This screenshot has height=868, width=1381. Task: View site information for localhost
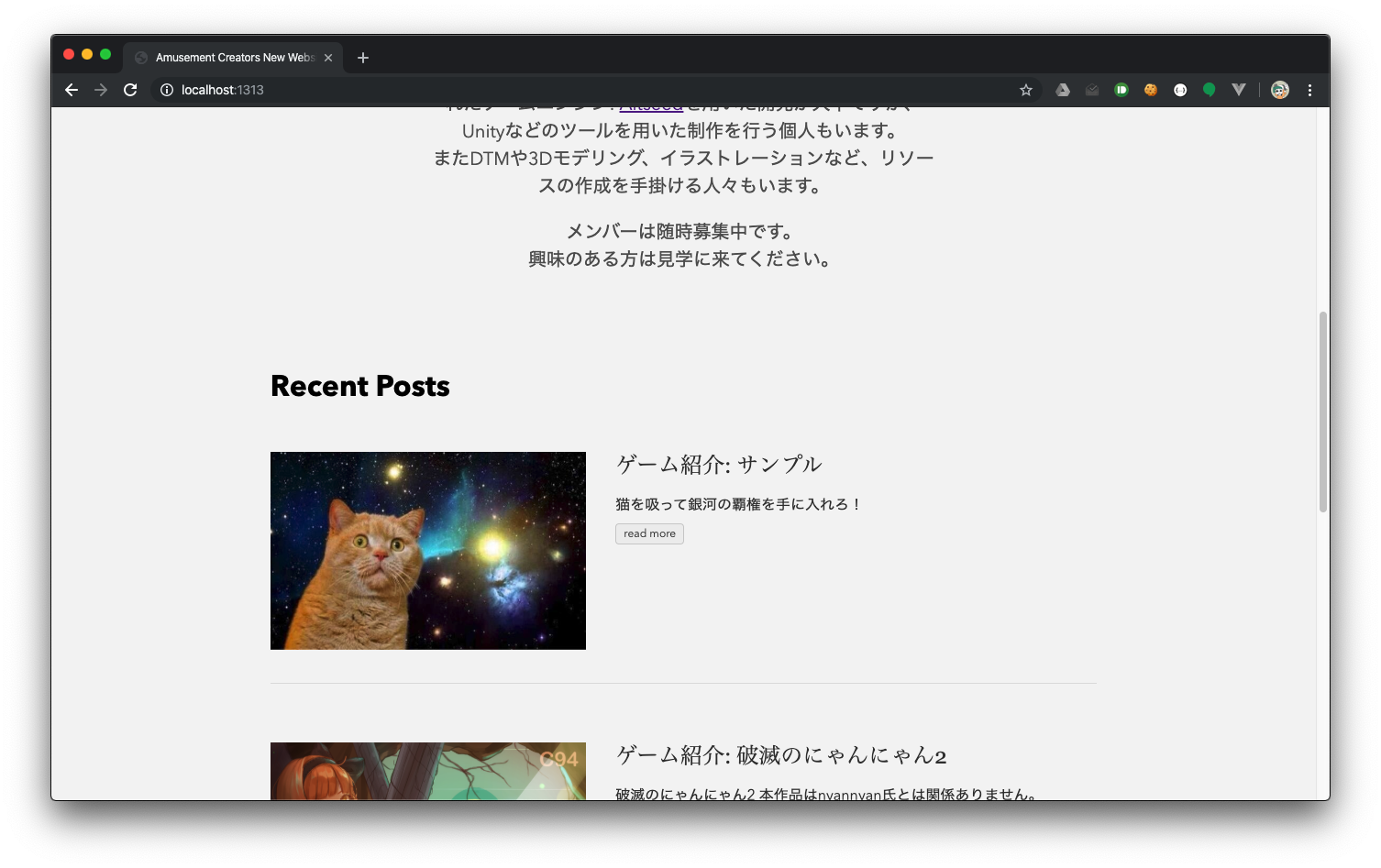167,90
